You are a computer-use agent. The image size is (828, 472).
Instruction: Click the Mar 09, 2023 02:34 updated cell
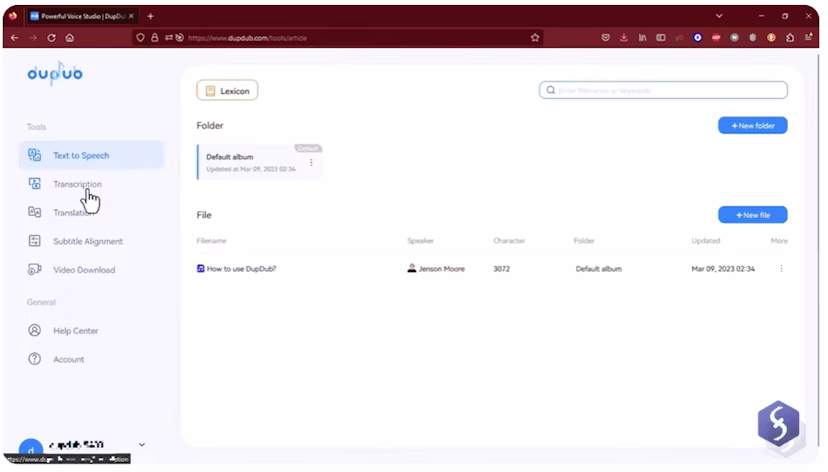click(x=723, y=269)
